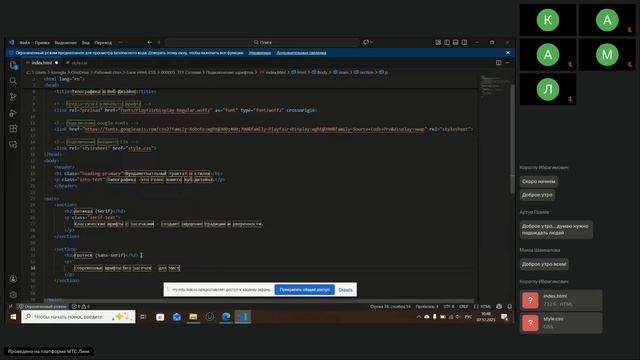The height and width of the screenshot is (360, 640).
Task: Open the Manage gear icon
Action: tap(13, 295)
